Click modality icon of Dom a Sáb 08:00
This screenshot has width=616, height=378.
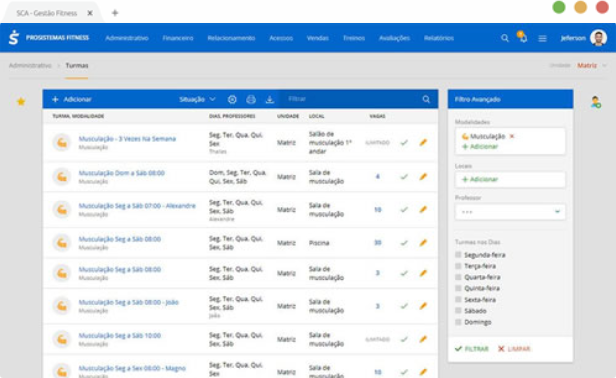(62, 177)
